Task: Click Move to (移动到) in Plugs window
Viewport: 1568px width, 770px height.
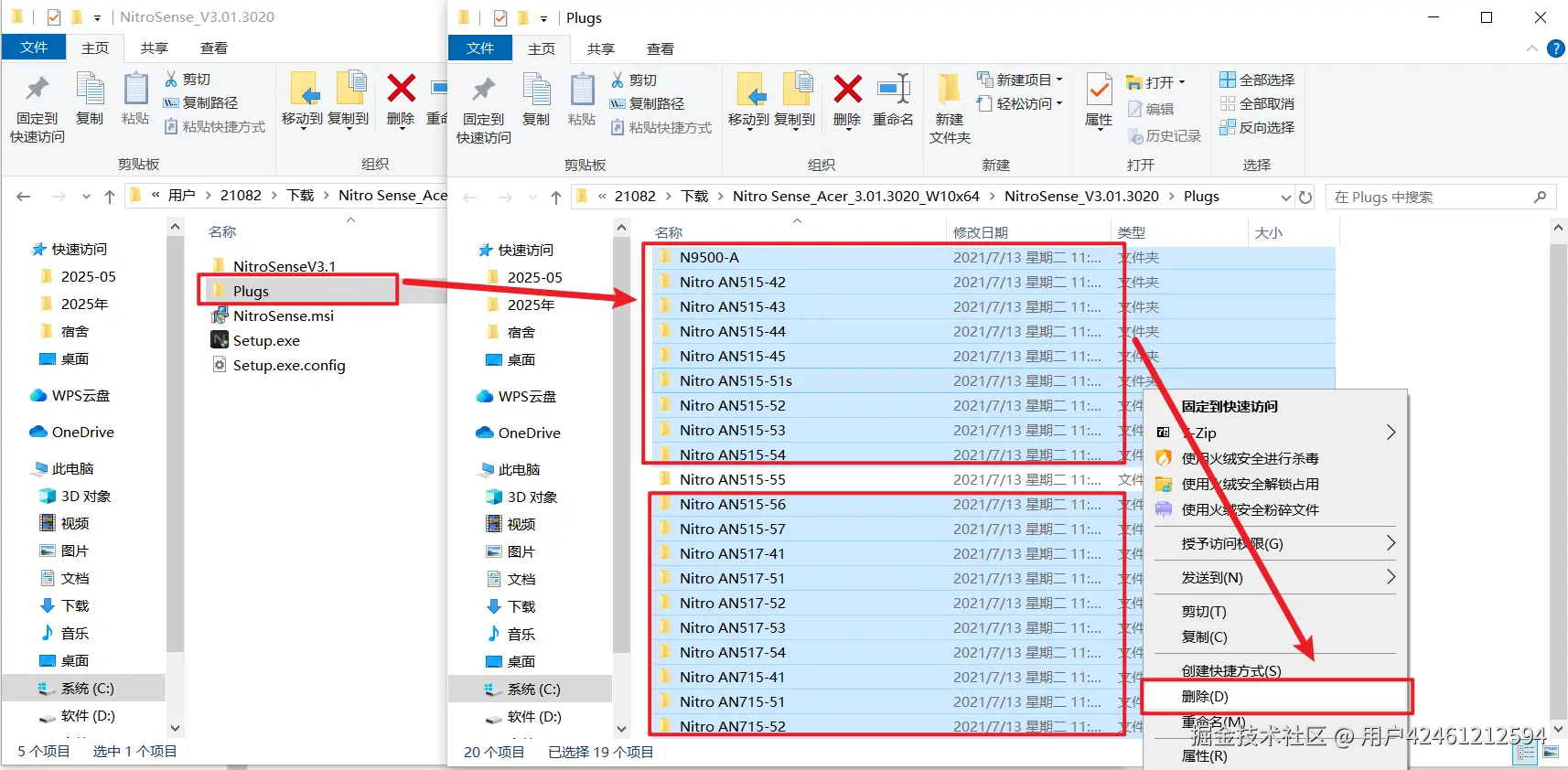Action: [748, 101]
